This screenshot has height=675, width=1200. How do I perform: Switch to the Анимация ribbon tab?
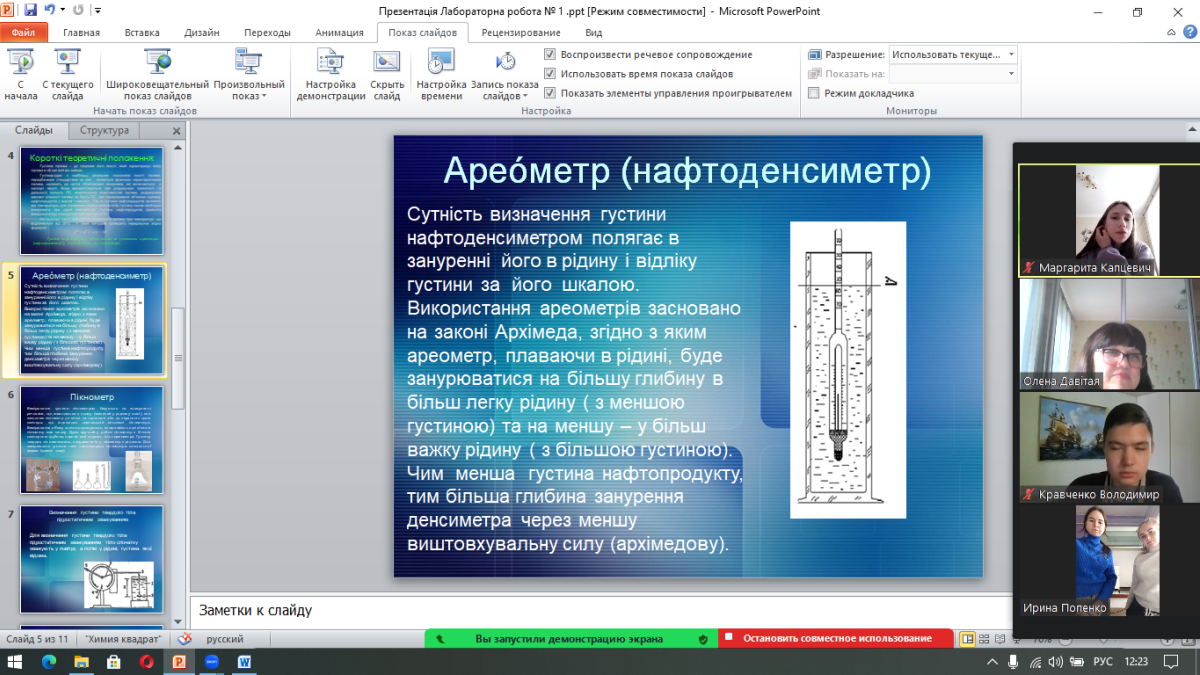339,32
